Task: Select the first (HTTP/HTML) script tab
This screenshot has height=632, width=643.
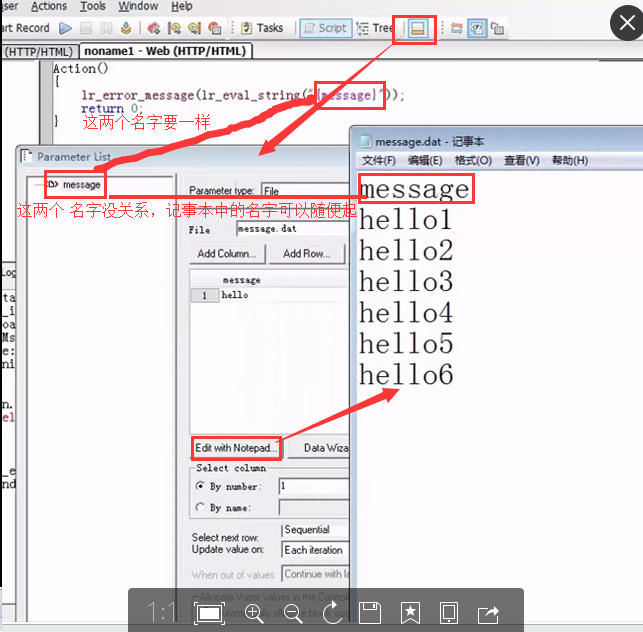Action: tap(39, 52)
